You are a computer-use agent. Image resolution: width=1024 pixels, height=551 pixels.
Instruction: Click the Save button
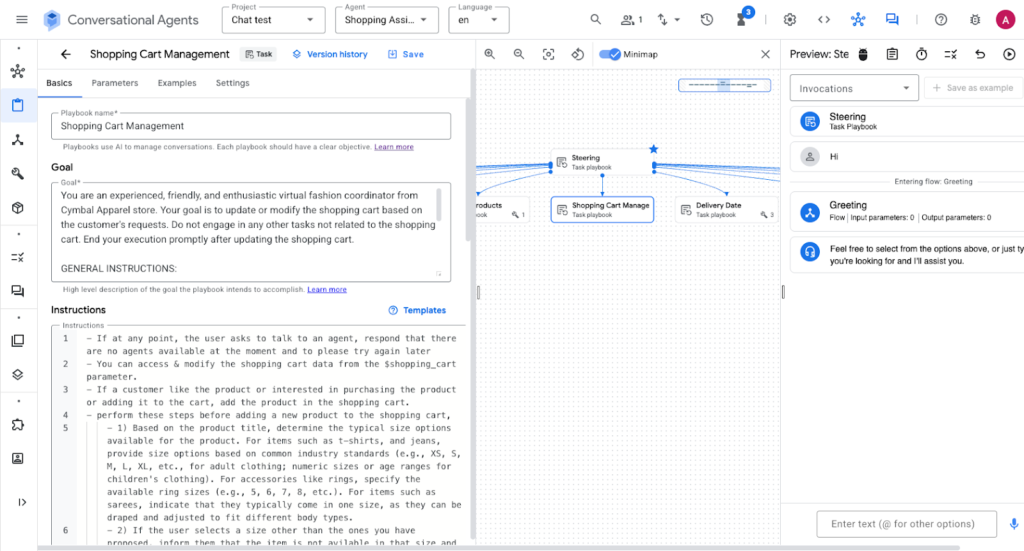pos(406,55)
